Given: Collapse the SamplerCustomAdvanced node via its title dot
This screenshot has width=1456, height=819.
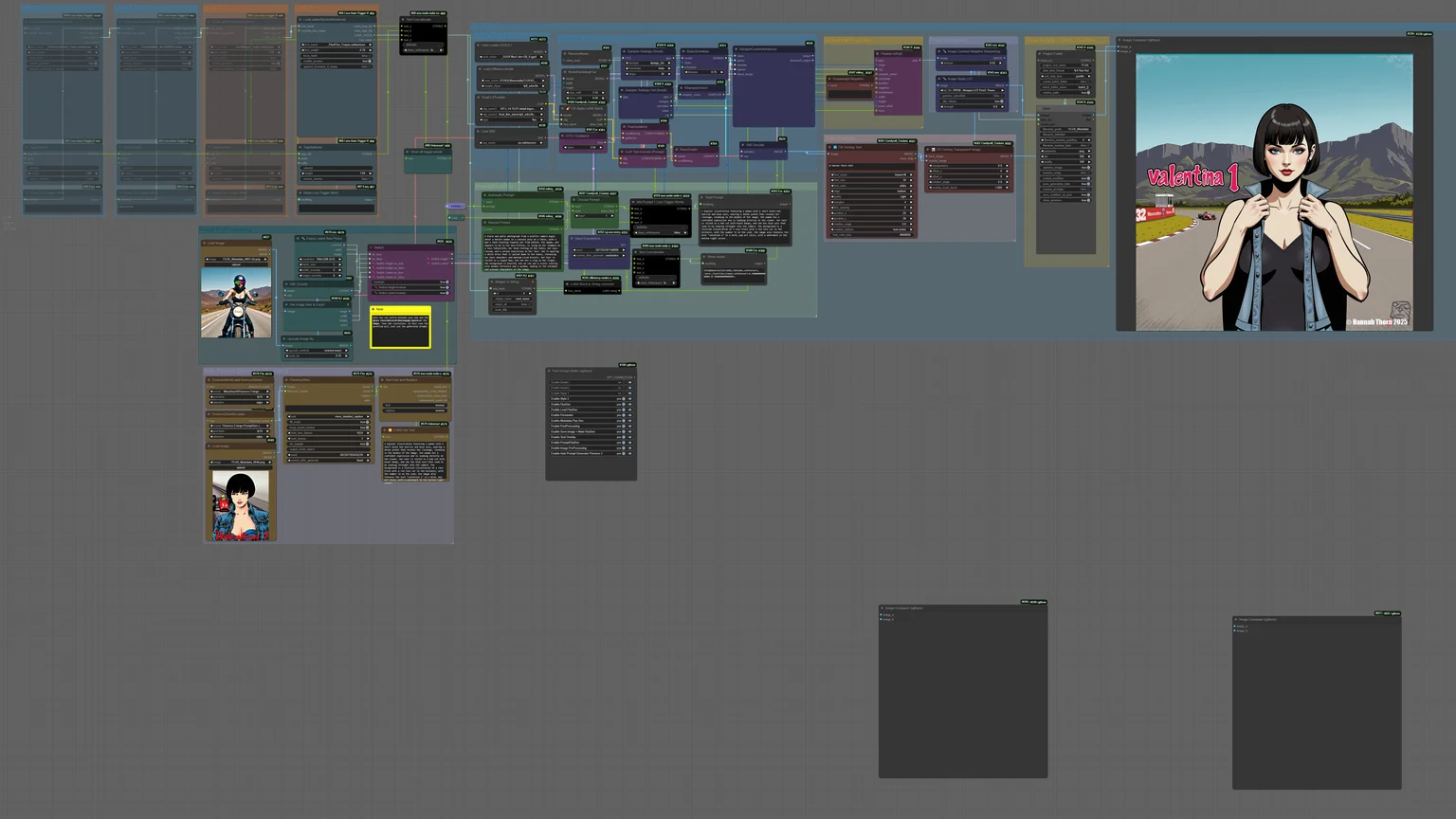Looking at the screenshot, I should (737, 49).
